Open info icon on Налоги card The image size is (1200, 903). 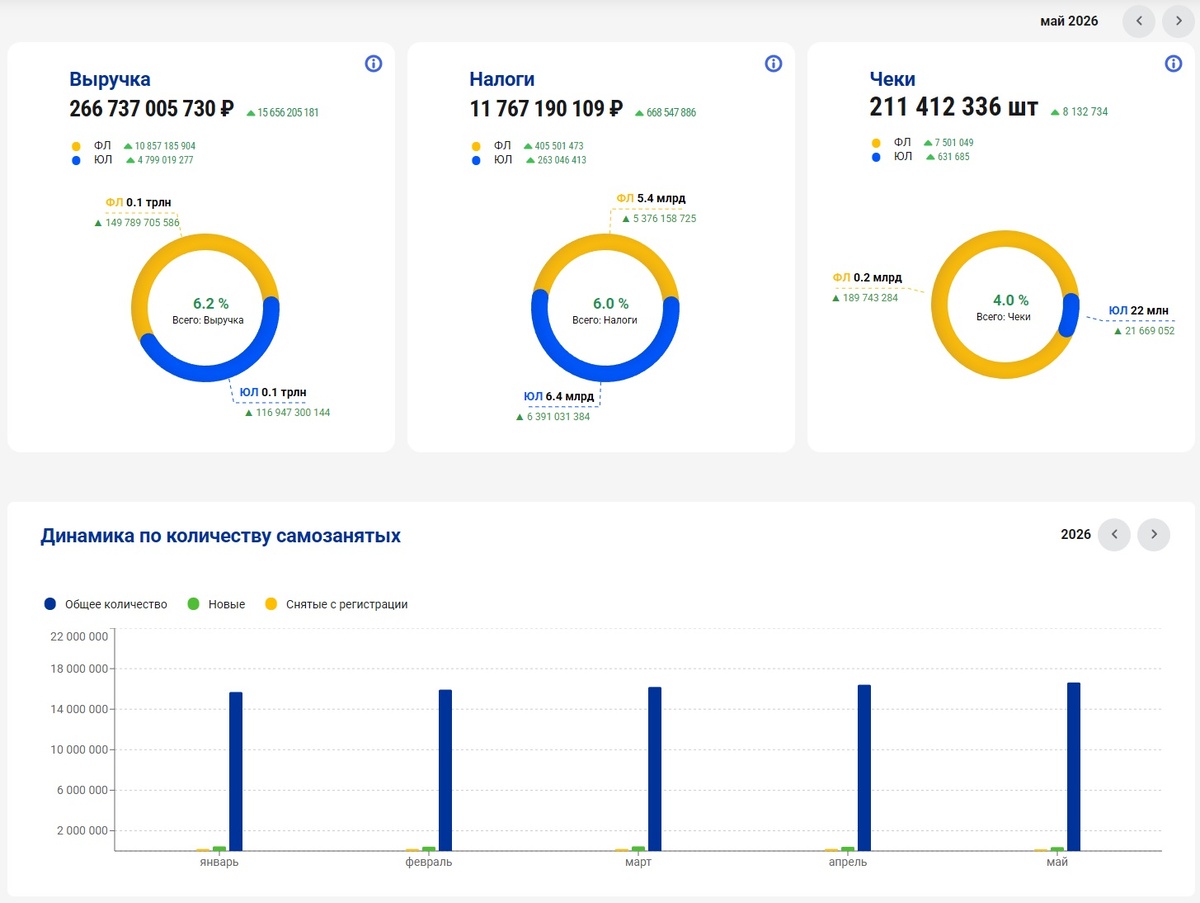[x=773, y=64]
